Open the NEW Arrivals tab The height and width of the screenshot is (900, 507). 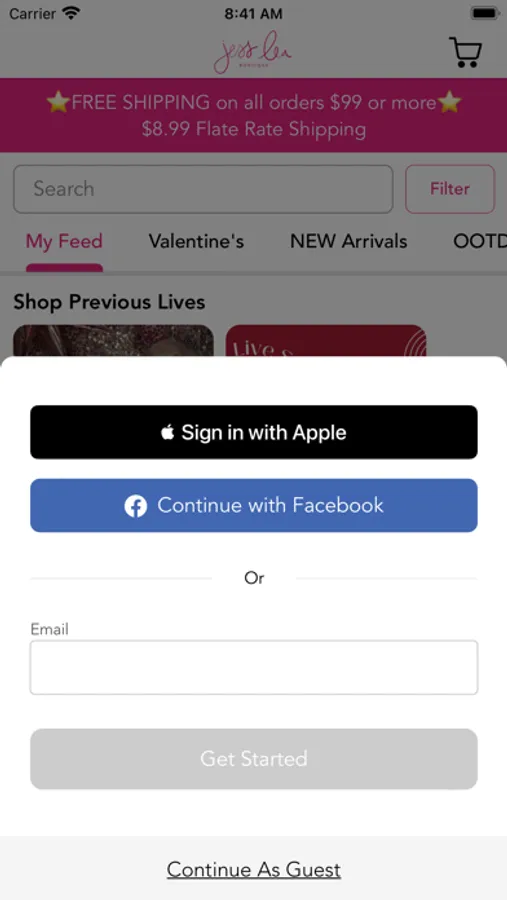point(349,242)
